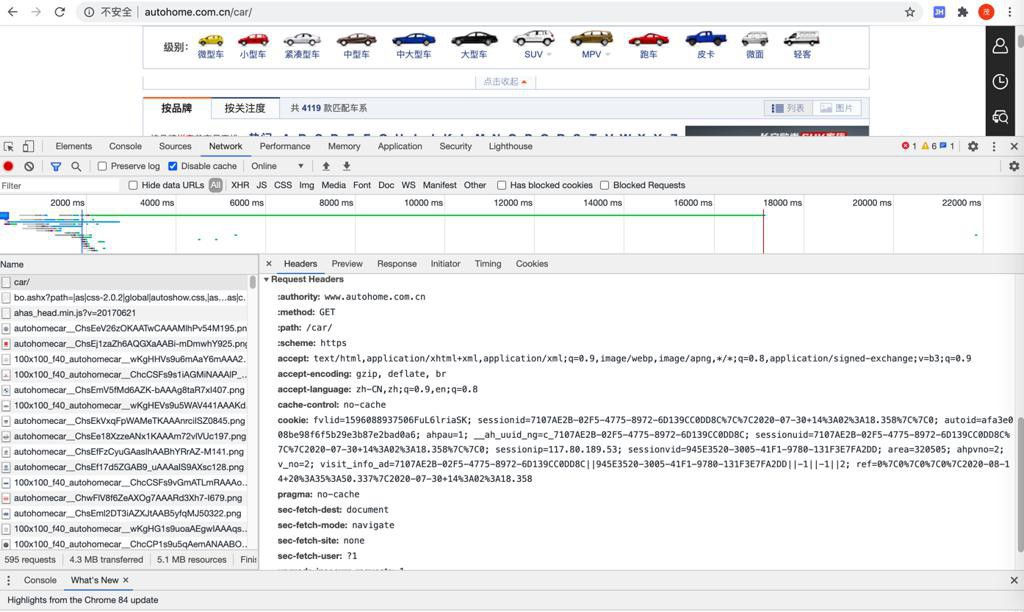View request Cookies tab
The image size is (1024, 612).
coord(532,264)
